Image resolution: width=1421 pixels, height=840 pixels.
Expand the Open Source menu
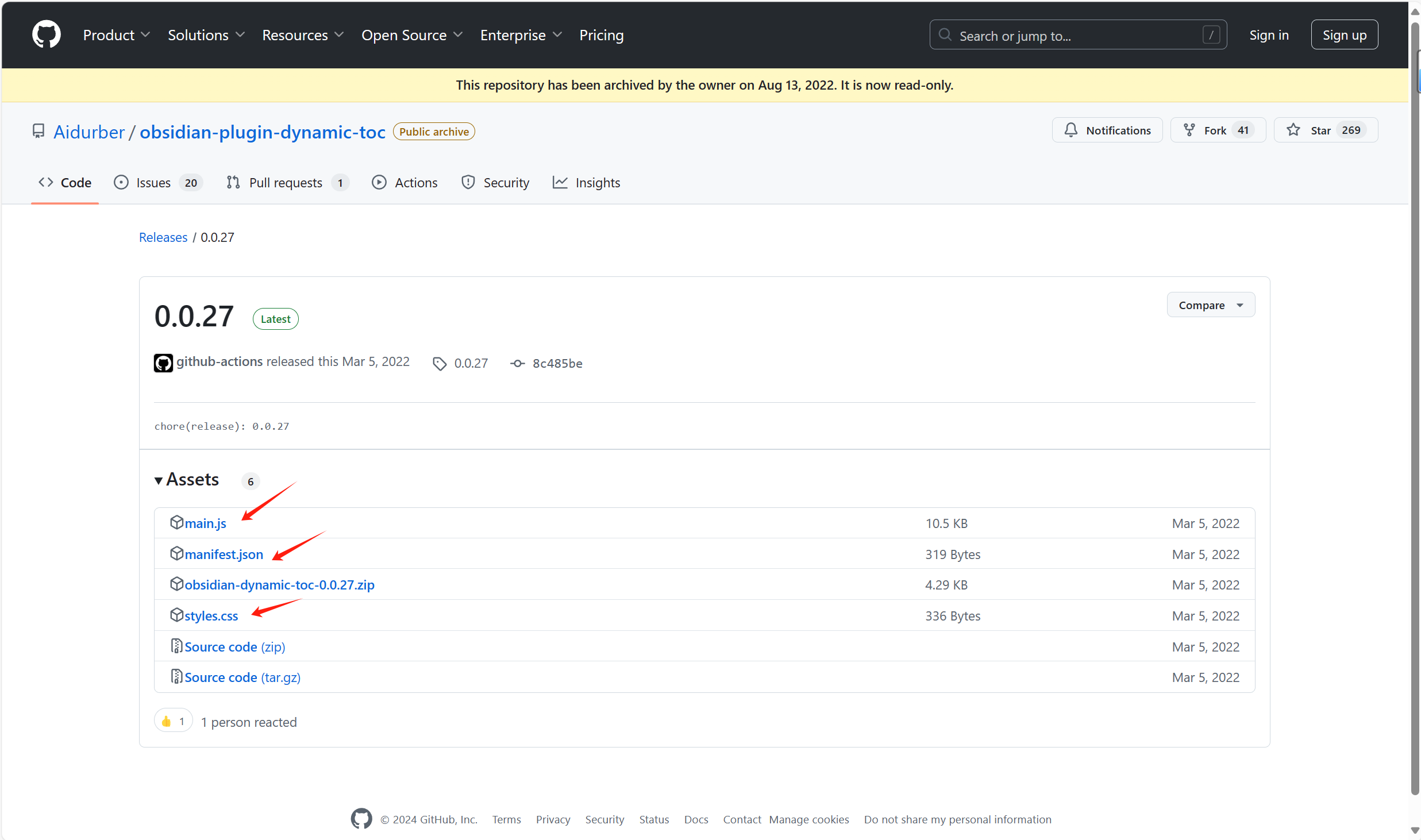(411, 35)
